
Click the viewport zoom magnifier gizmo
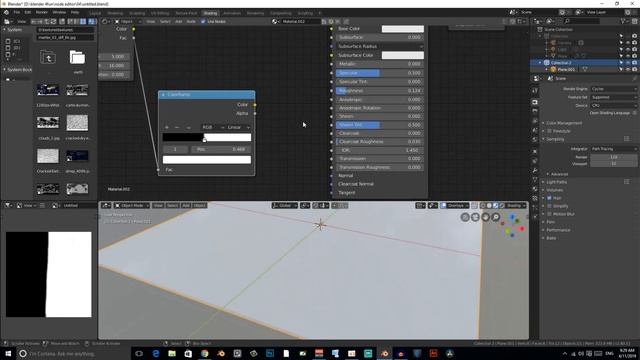tap(496, 217)
